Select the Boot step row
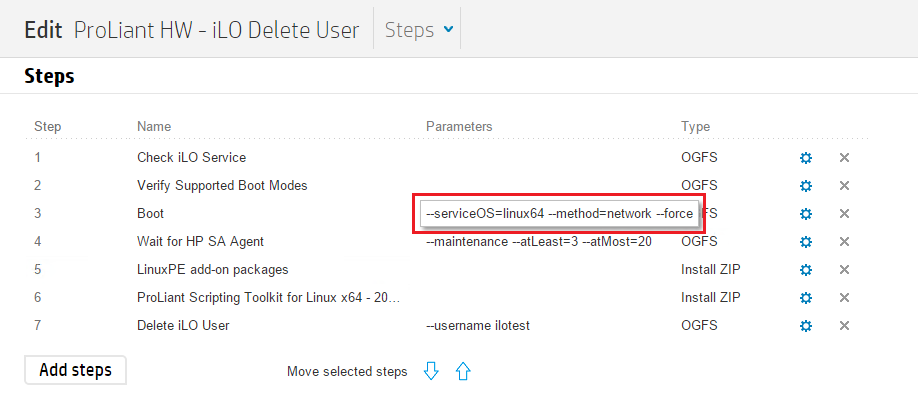 click(151, 214)
